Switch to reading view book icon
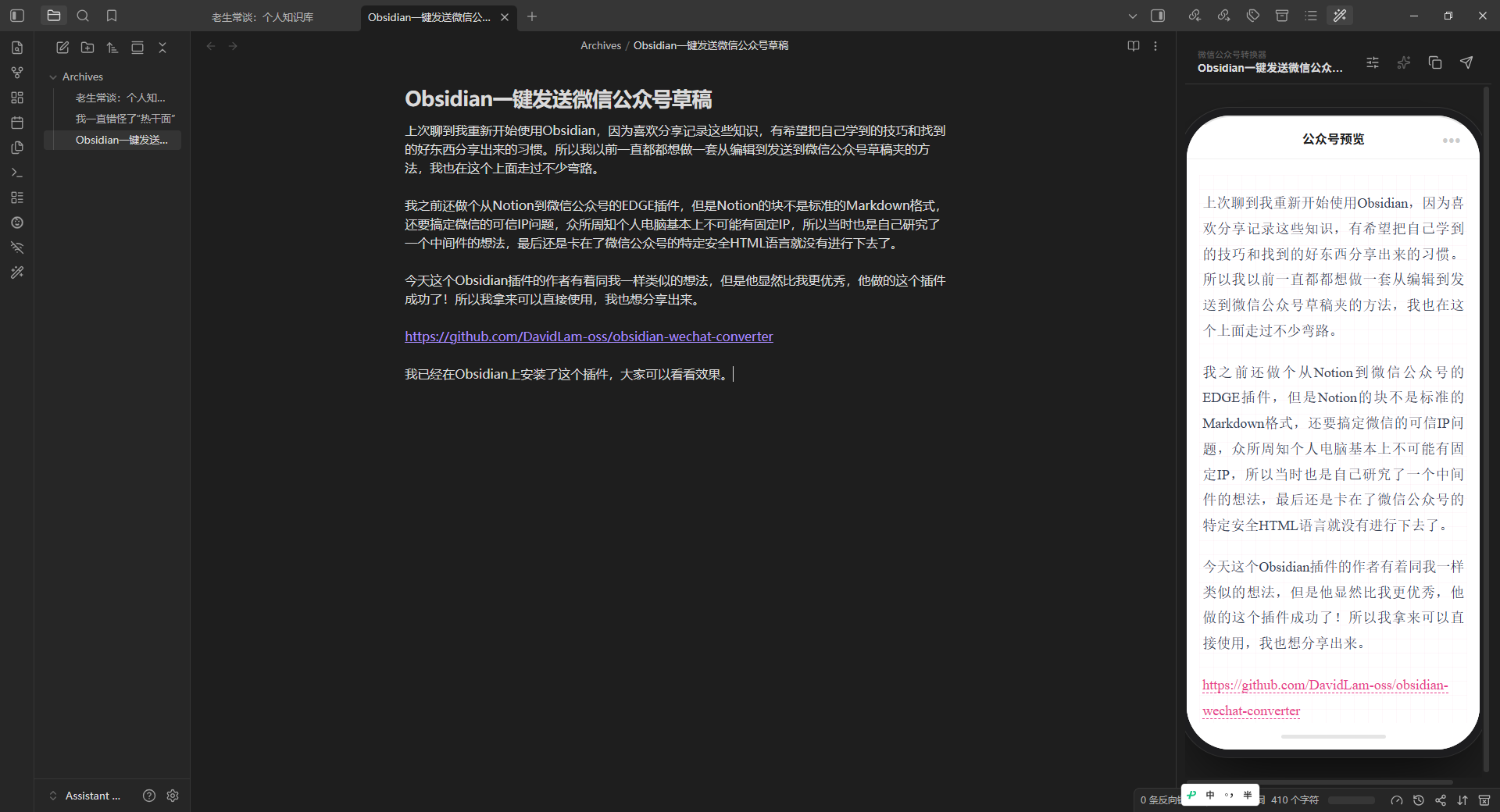1500x812 pixels. (1134, 46)
